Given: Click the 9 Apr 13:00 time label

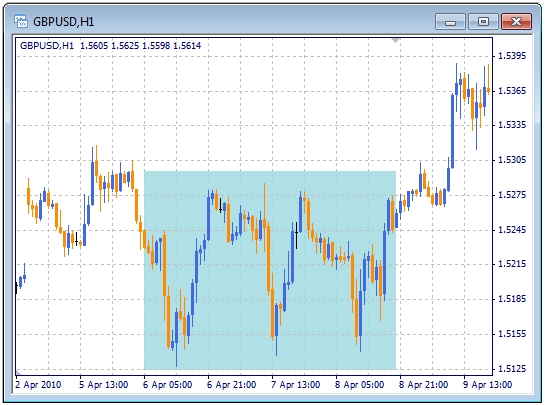Looking at the screenshot, I should [x=487, y=385].
